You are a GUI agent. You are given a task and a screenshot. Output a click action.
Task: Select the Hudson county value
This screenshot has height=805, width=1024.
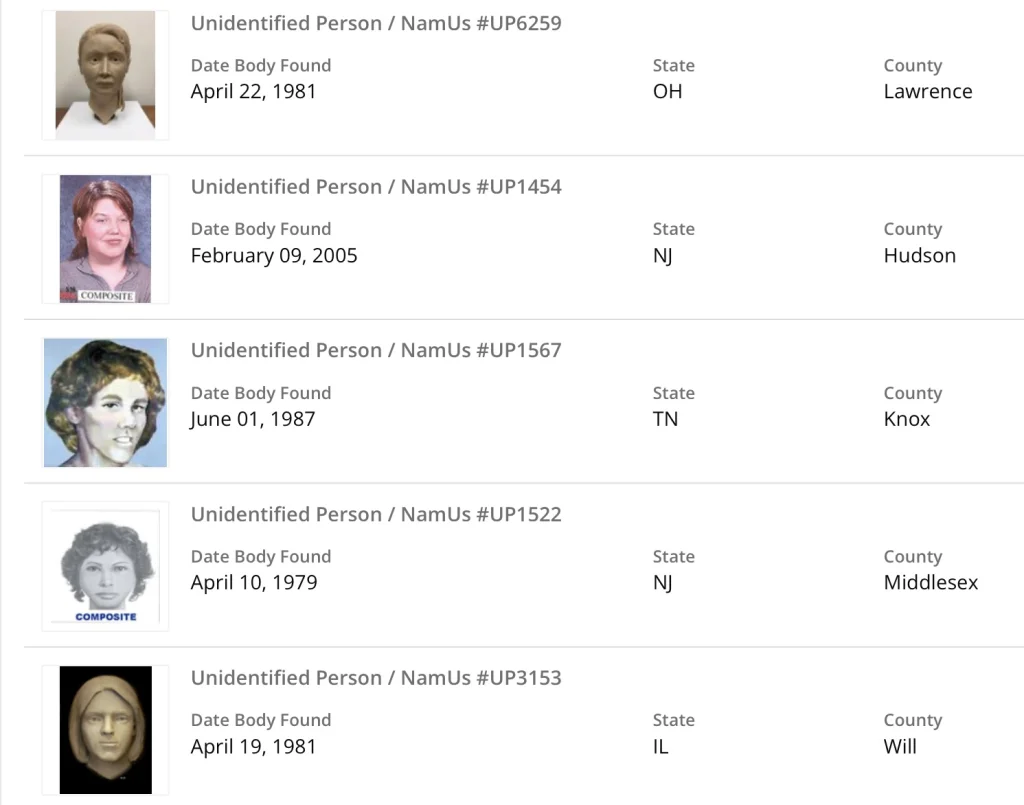(920, 256)
